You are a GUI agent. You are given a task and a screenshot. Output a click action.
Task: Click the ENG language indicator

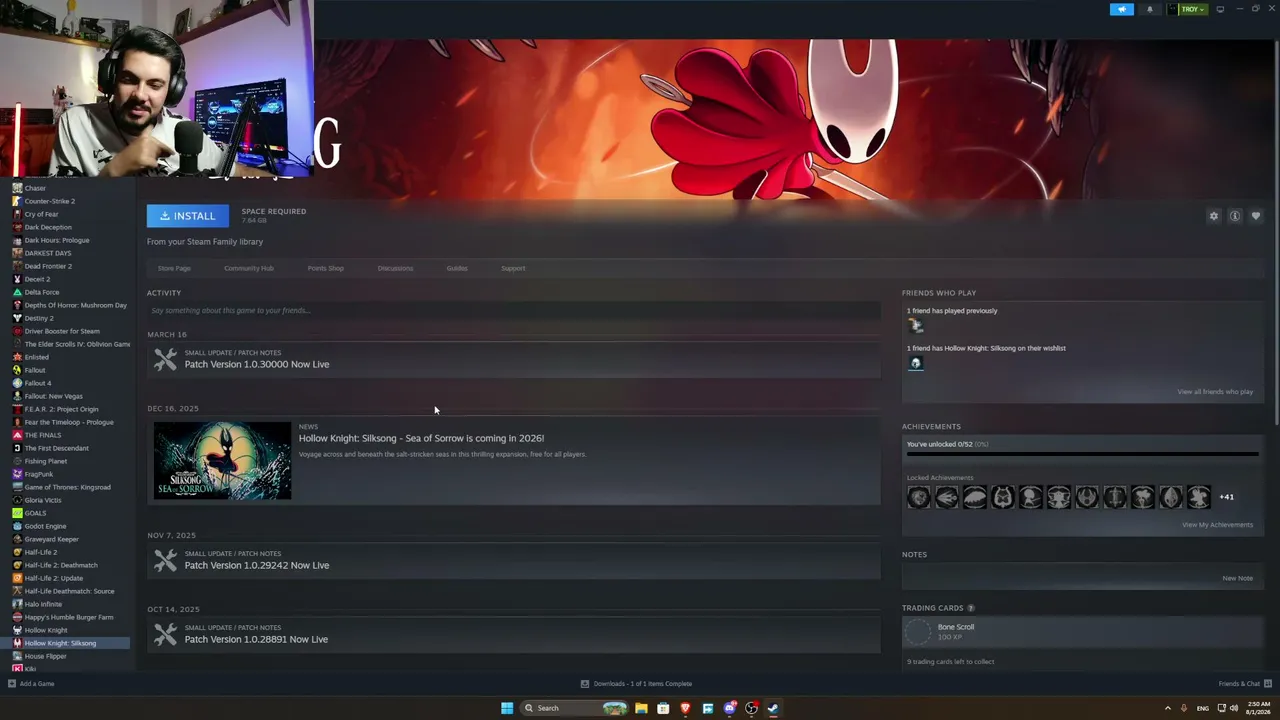click(x=1203, y=708)
